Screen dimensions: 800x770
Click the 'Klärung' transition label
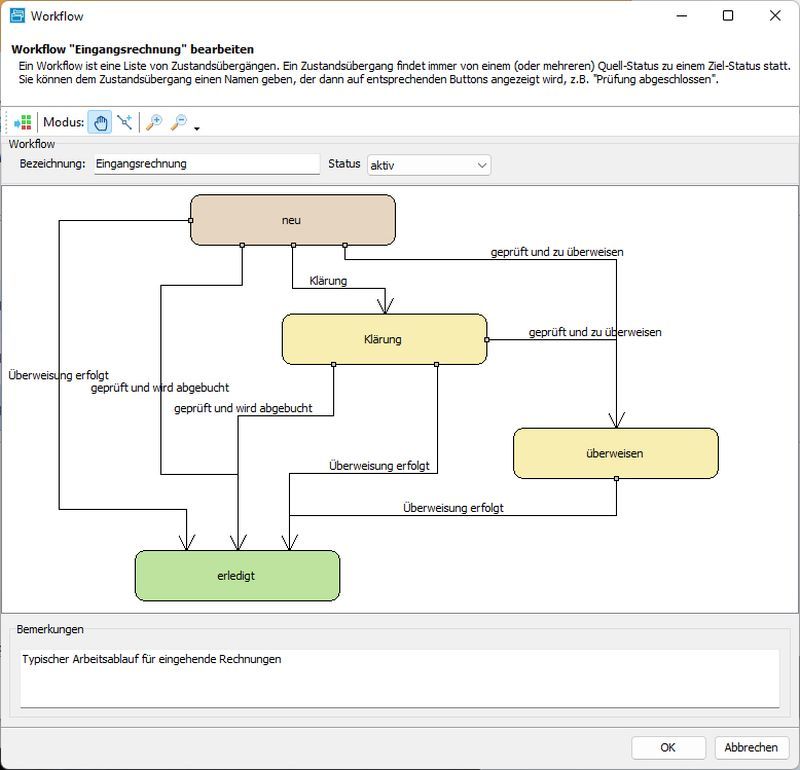click(x=330, y=282)
